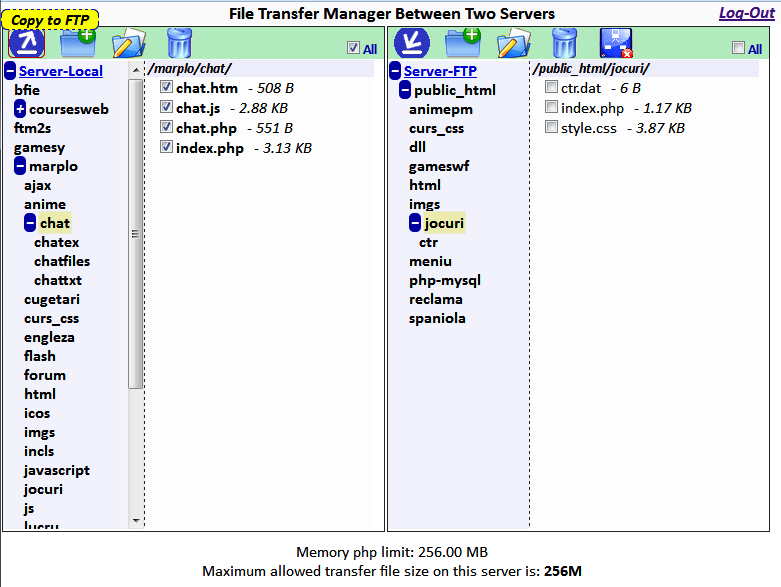This screenshot has width=781, height=587.
Task: Click the download from FTP arrow icon
Action: pos(411,43)
